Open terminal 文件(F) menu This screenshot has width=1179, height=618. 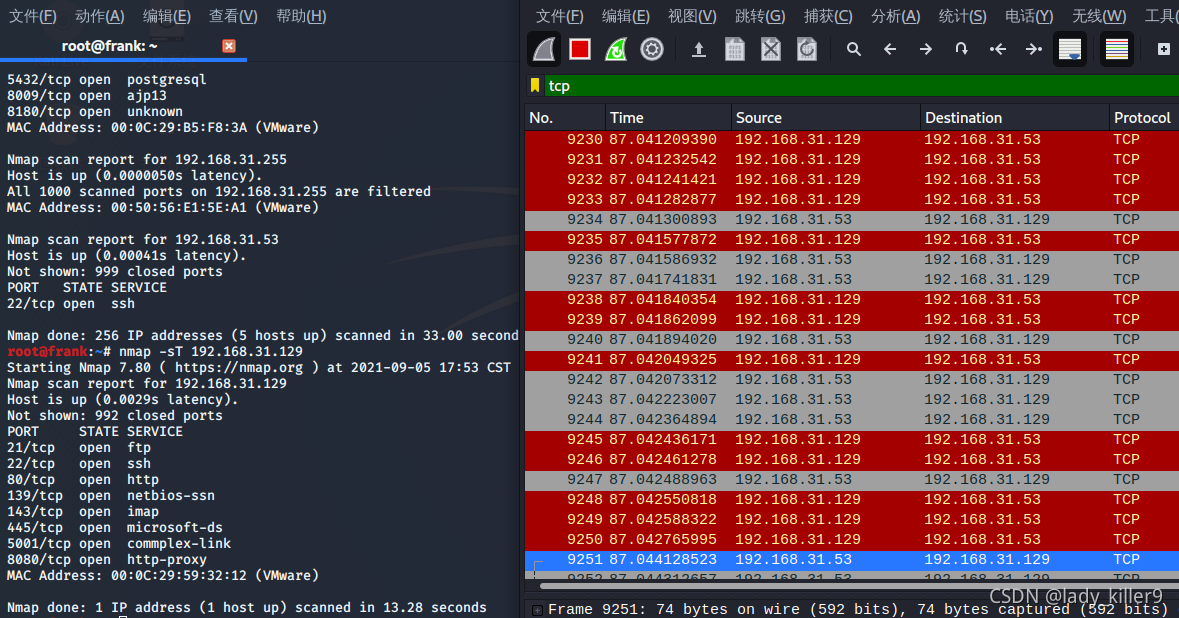32,16
